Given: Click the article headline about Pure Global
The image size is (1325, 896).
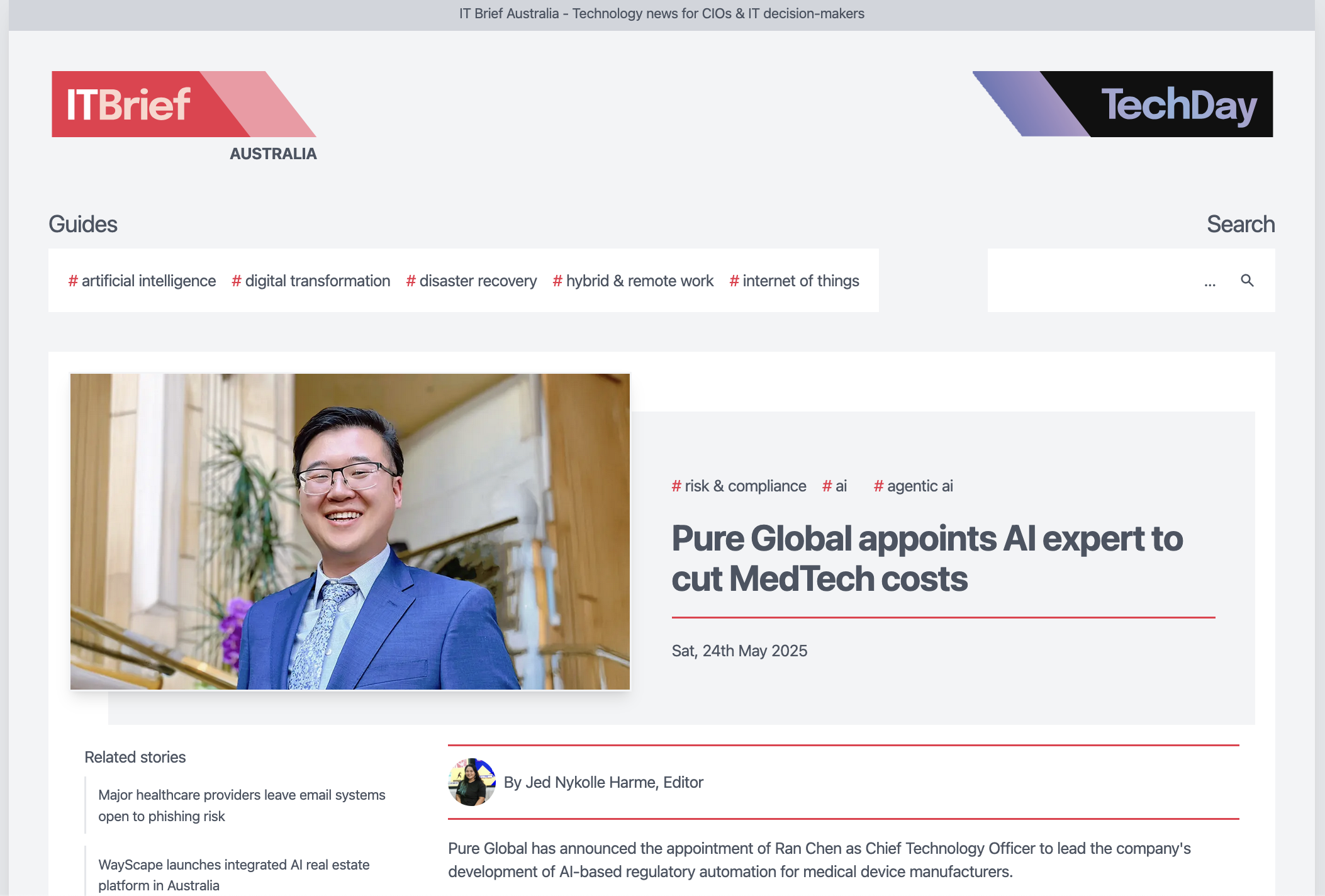Looking at the screenshot, I should [x=927, y=558].
